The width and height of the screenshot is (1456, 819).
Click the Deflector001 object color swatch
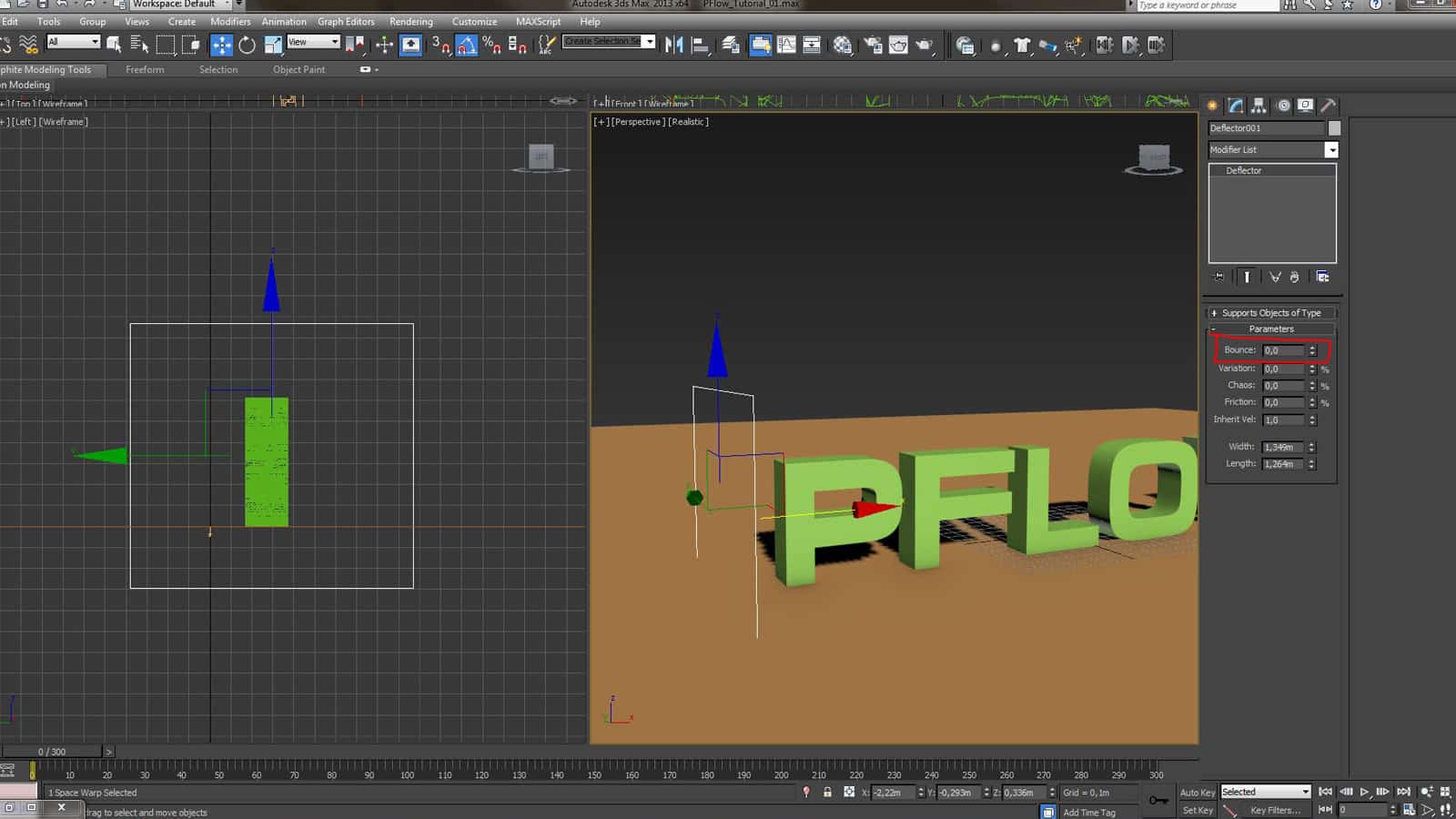1334,128
